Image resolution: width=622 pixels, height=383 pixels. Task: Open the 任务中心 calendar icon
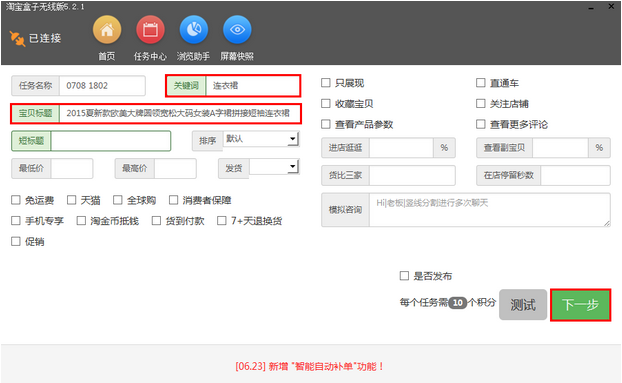[x=150, y=30]
